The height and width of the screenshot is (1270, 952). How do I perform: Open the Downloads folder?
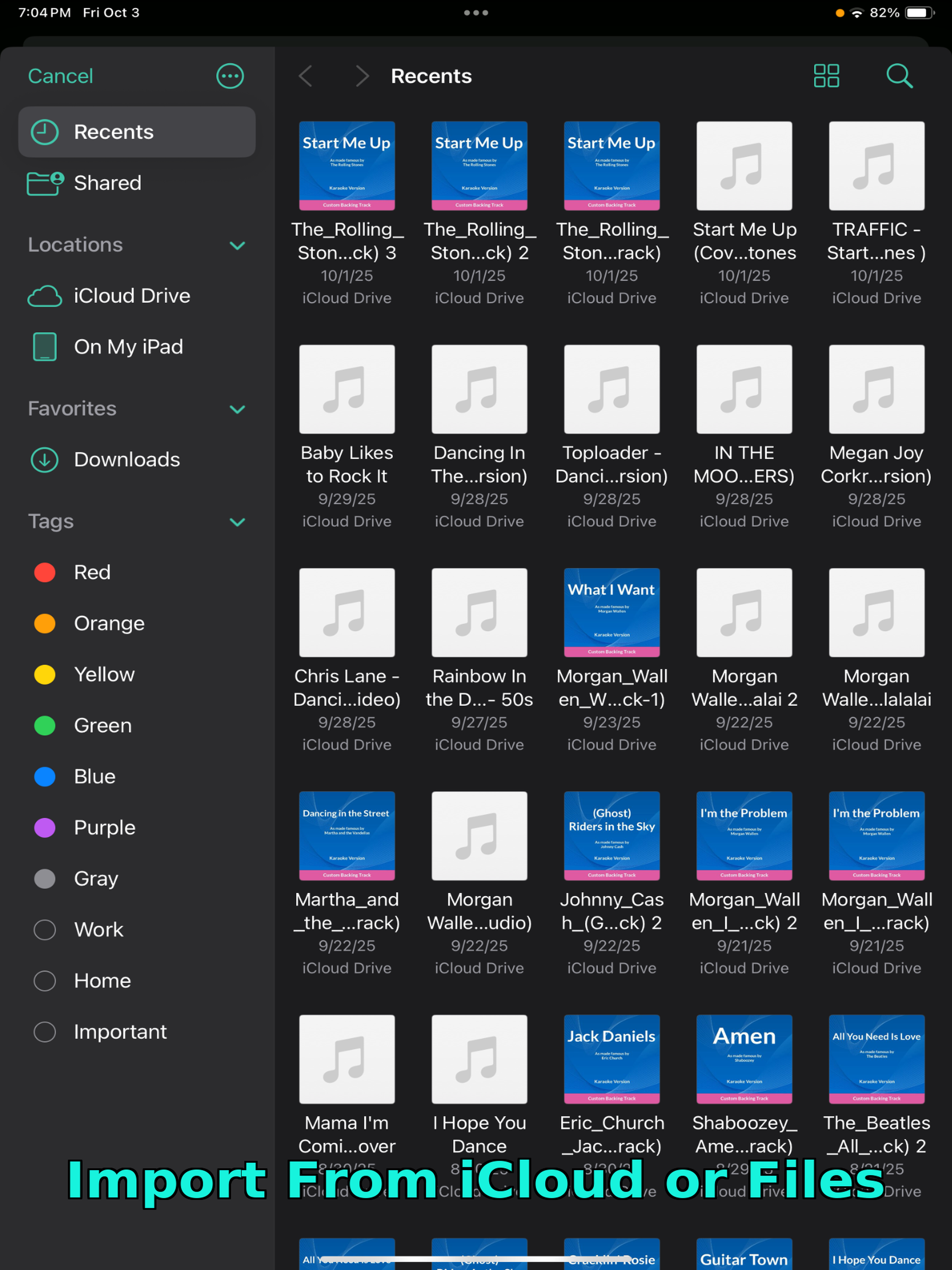click(x=137, y=459)
